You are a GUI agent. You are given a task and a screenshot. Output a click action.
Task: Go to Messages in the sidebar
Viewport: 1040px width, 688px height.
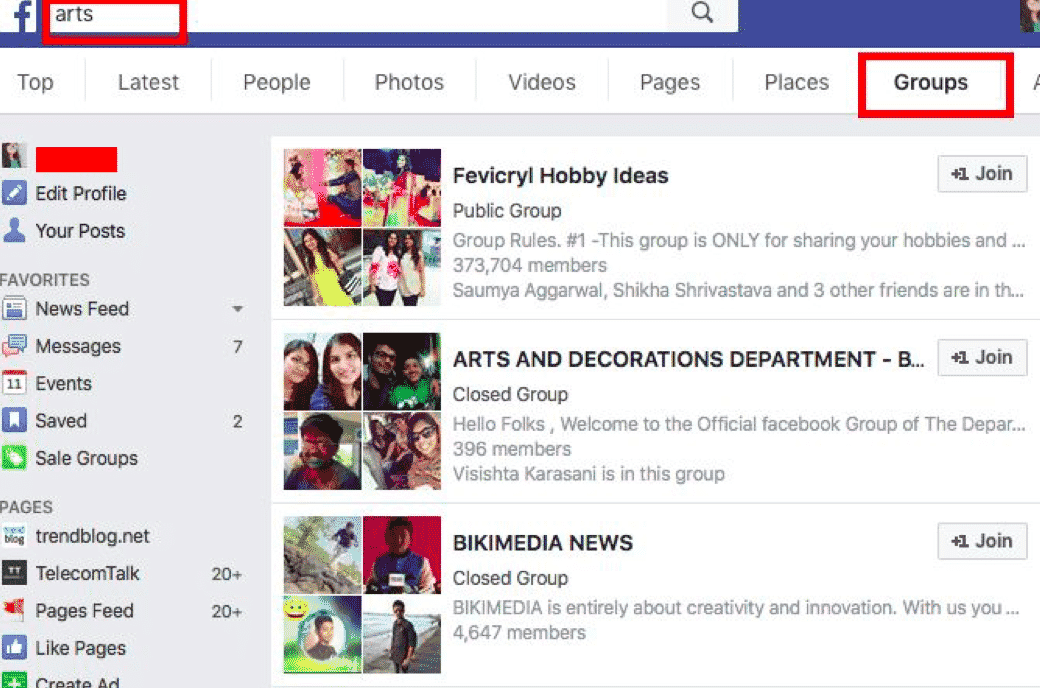(78, 346)
